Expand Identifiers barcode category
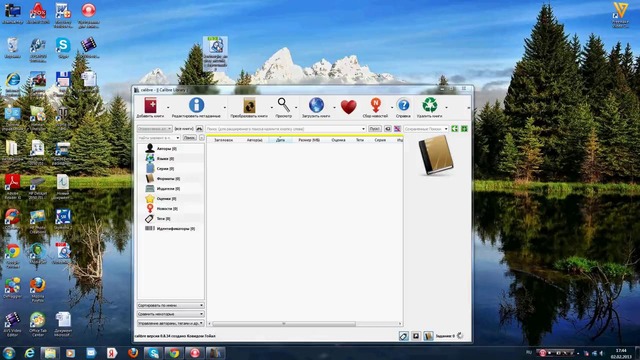This screenshot has height=360, width=640. point(176,229)
